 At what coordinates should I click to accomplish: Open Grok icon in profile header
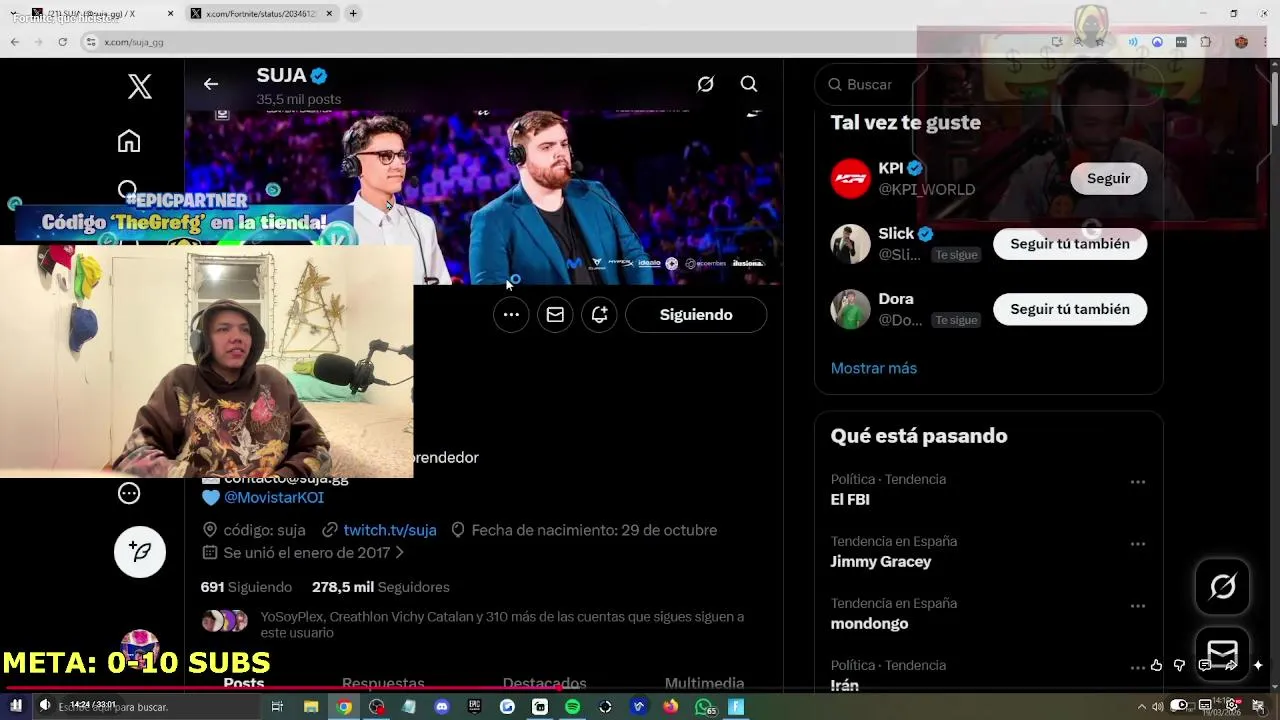pyautogui.click(x=706, y=84)
